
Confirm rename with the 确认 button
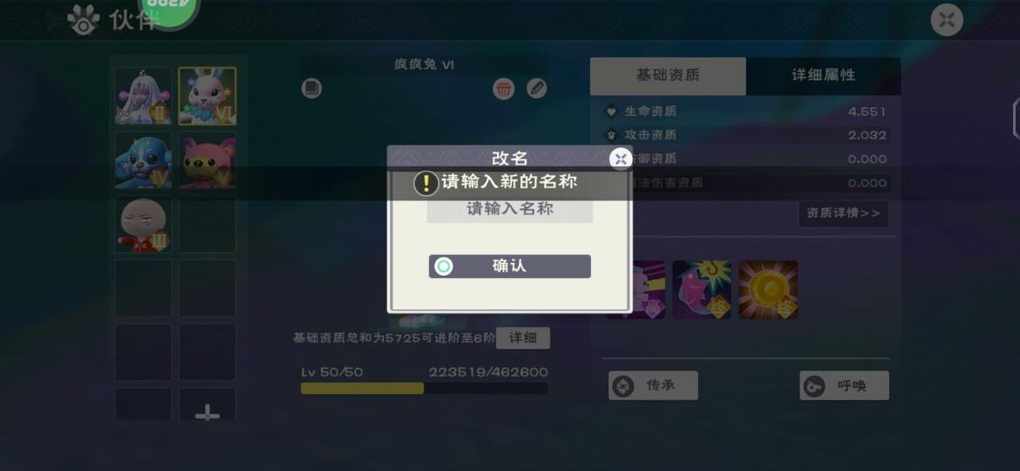point(509,266)
